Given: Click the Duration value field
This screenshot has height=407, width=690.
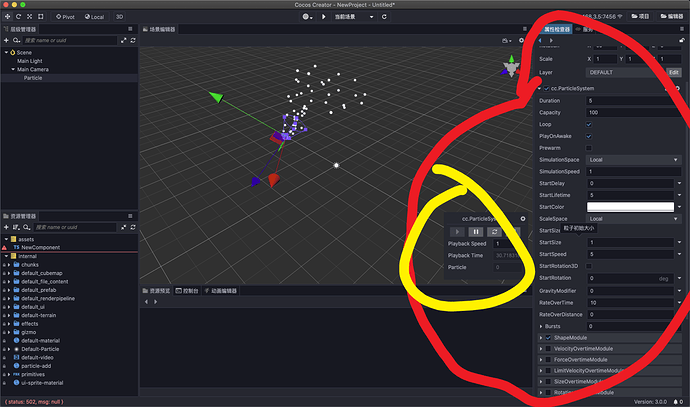Looking at the screenshot, I should 634,101.
